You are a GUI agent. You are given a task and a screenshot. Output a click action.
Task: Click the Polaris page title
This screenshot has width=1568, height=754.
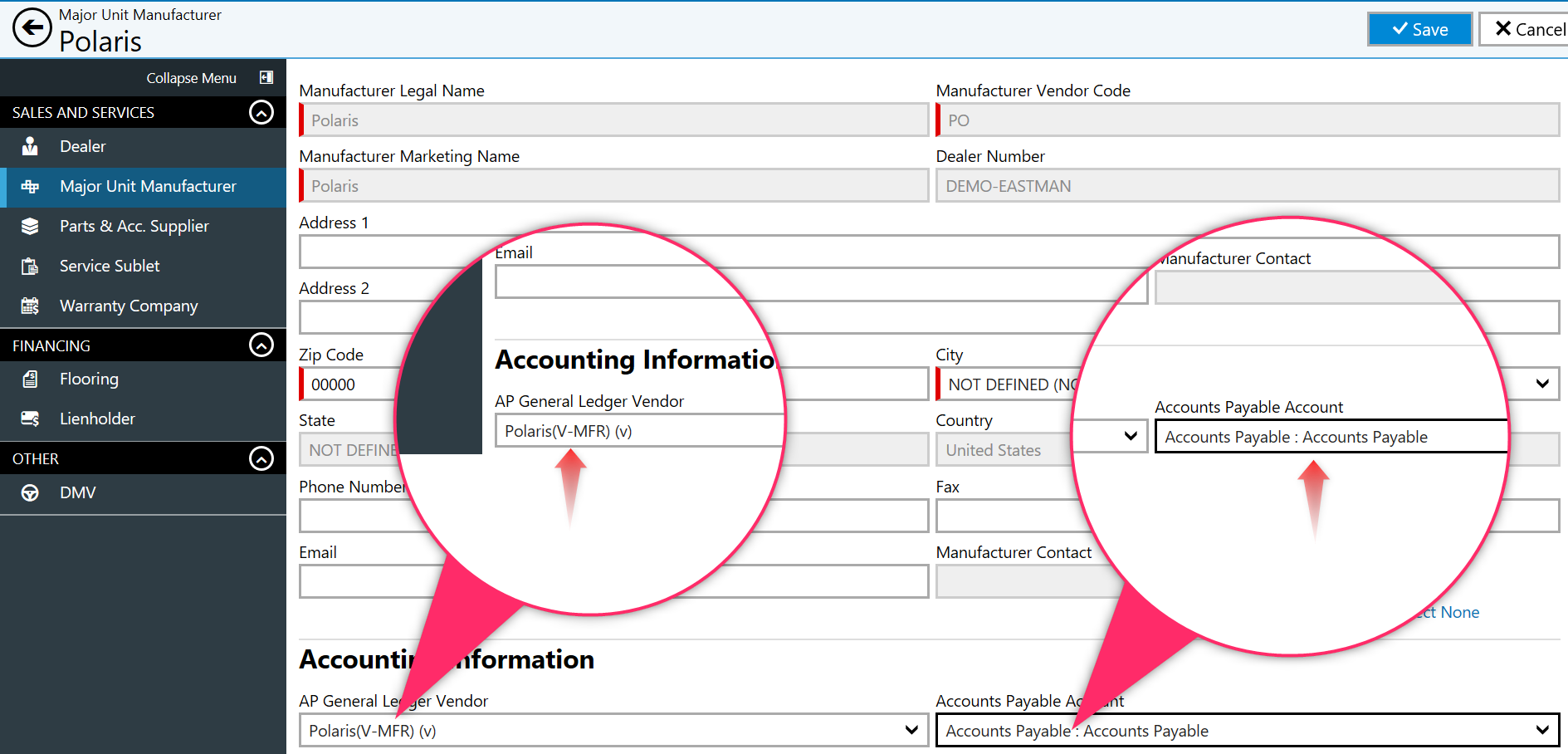pyautogui.click(x=100, y=41)
